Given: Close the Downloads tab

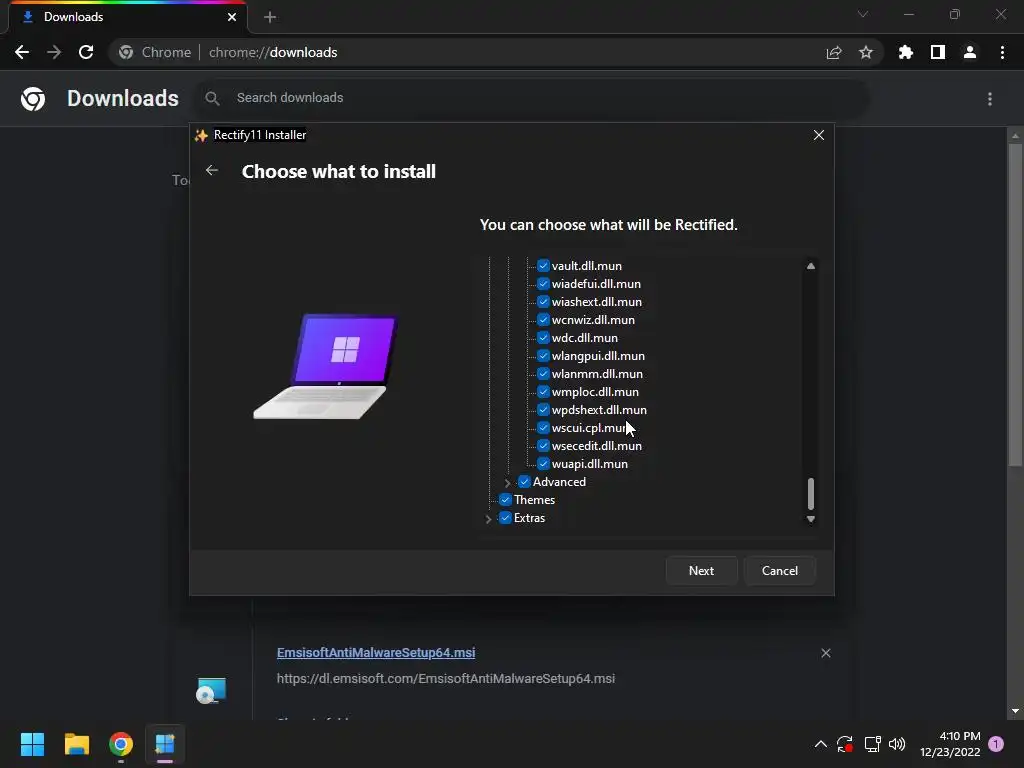Looking at the screenshot, I should tap(232, 17).
